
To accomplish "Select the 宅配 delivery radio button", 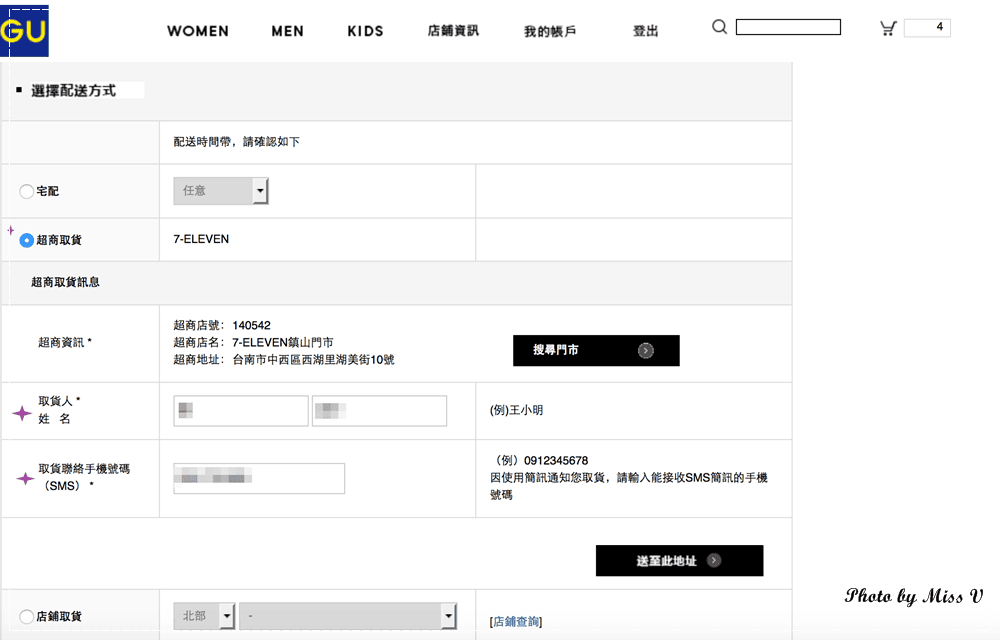I will point(26,191).
